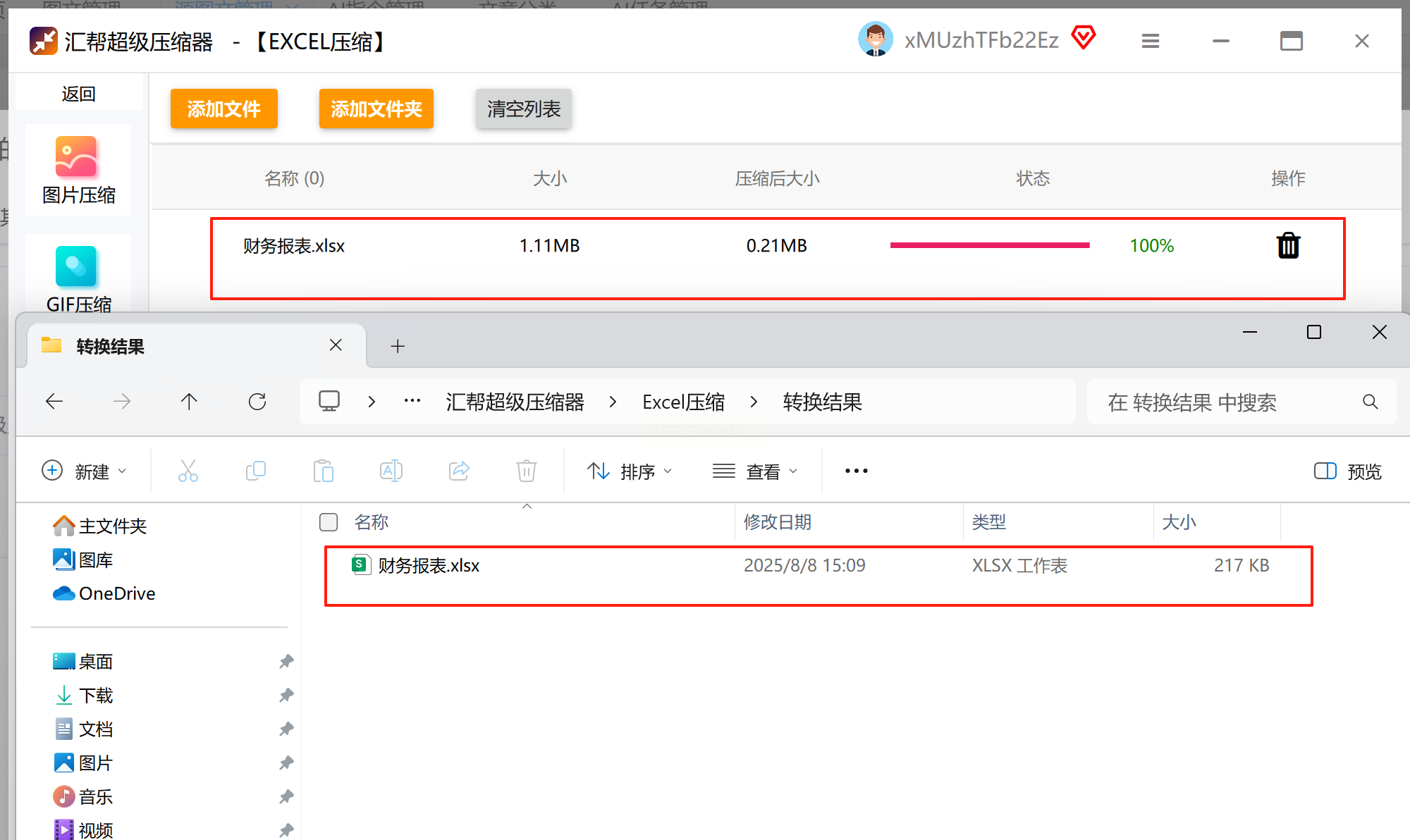Open a new Explorer tab

(x=398, y=346)
